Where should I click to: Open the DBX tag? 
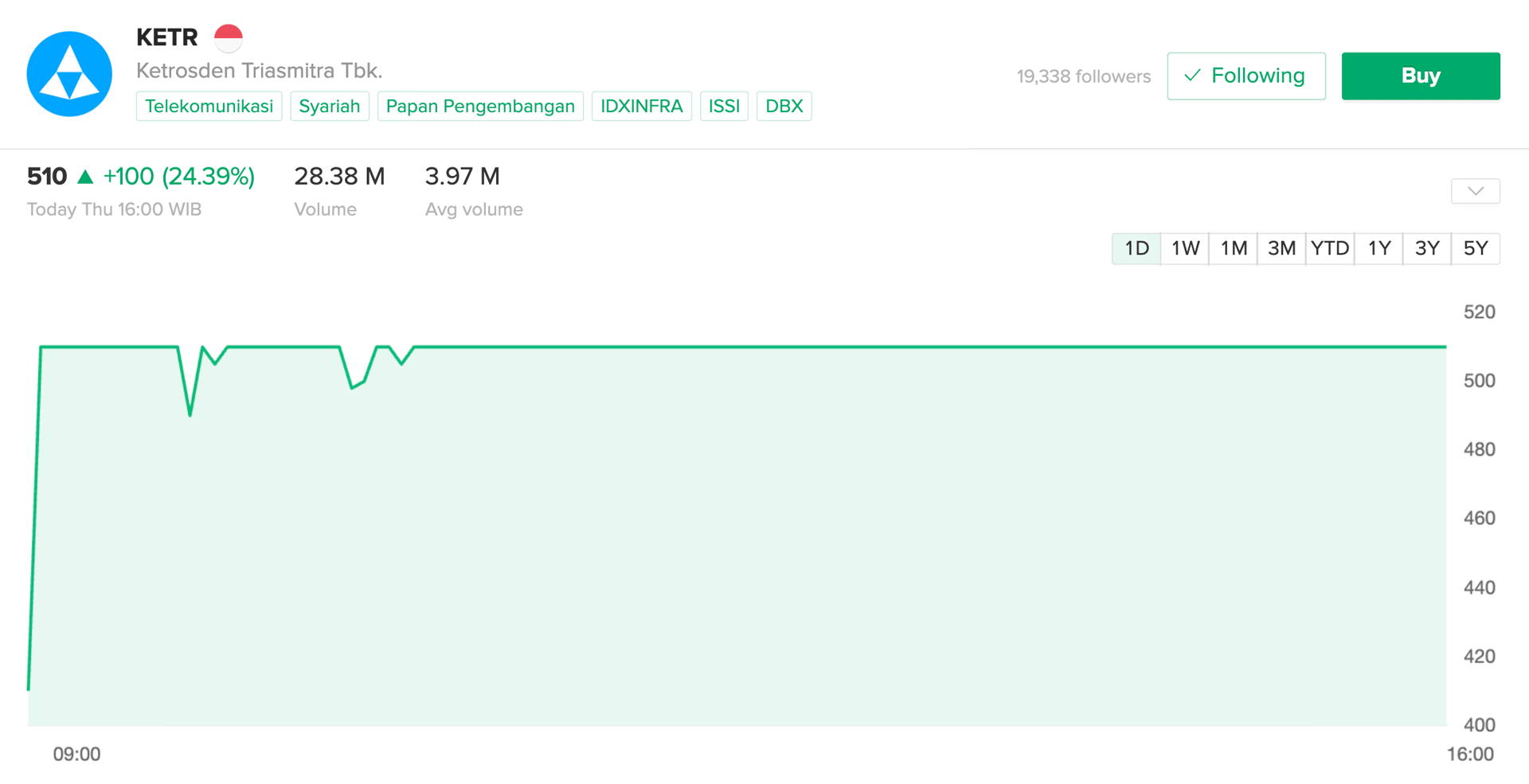coord(784,106)
